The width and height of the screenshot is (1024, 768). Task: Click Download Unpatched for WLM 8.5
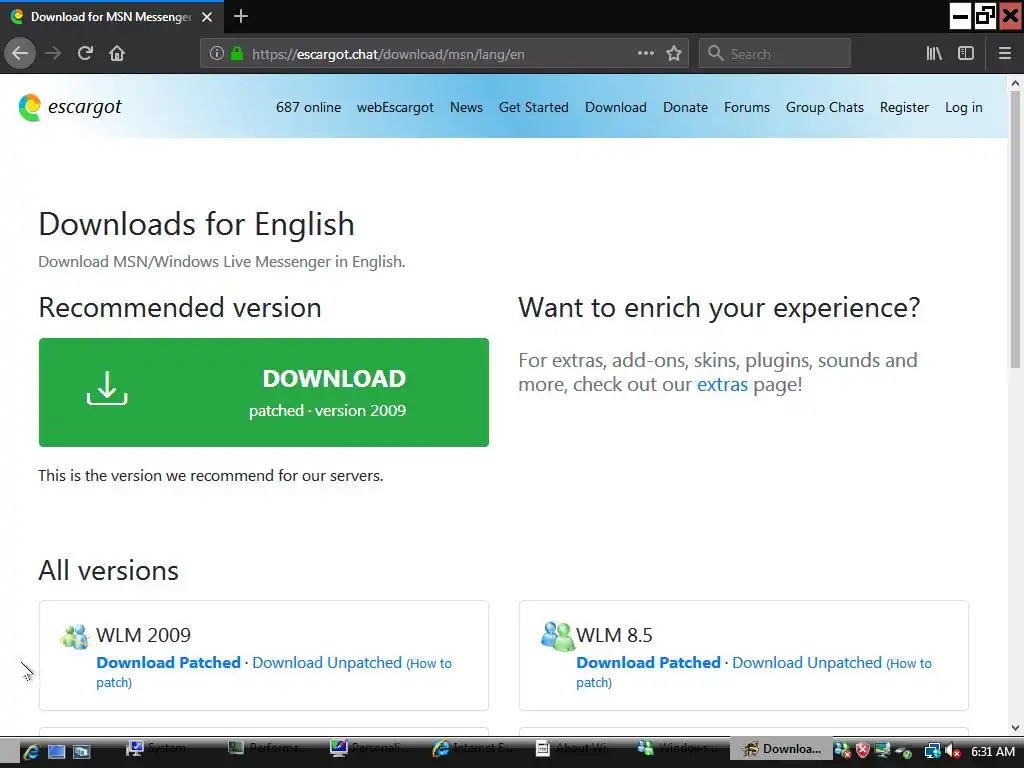tap(807, 662)
